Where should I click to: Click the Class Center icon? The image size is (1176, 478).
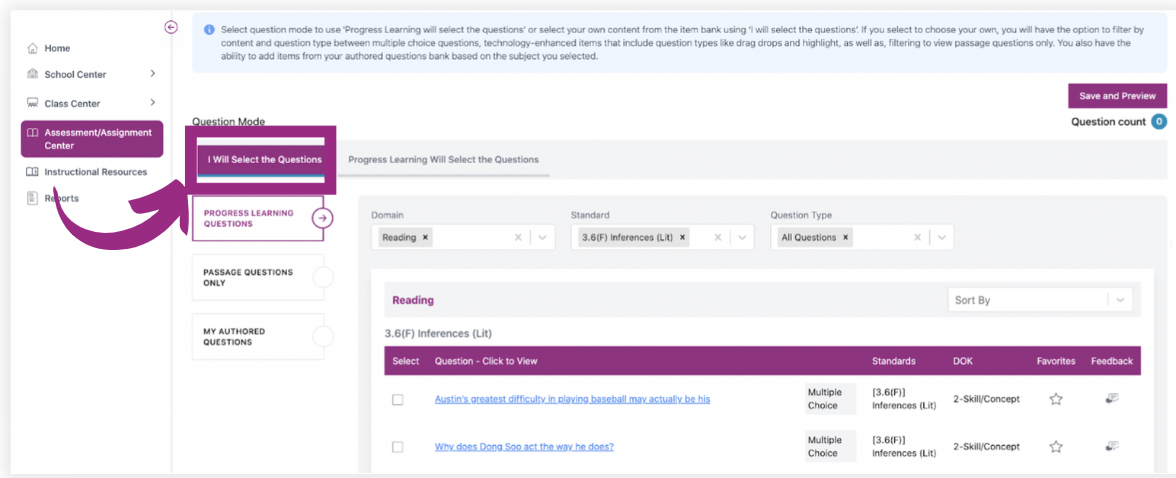(32, 103)
